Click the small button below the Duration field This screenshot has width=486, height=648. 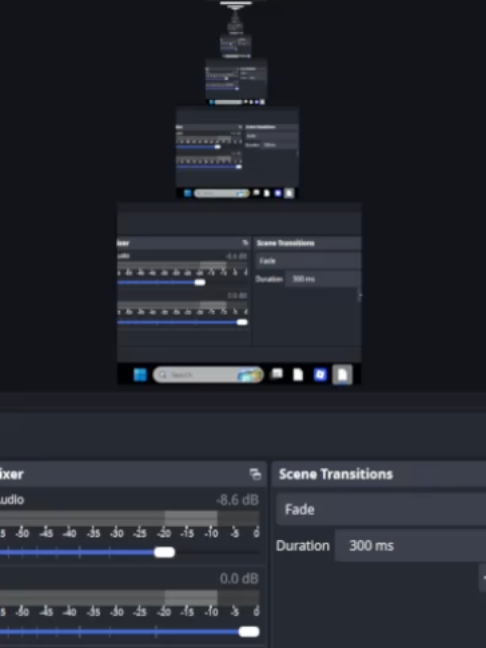[x=483, y=578]
